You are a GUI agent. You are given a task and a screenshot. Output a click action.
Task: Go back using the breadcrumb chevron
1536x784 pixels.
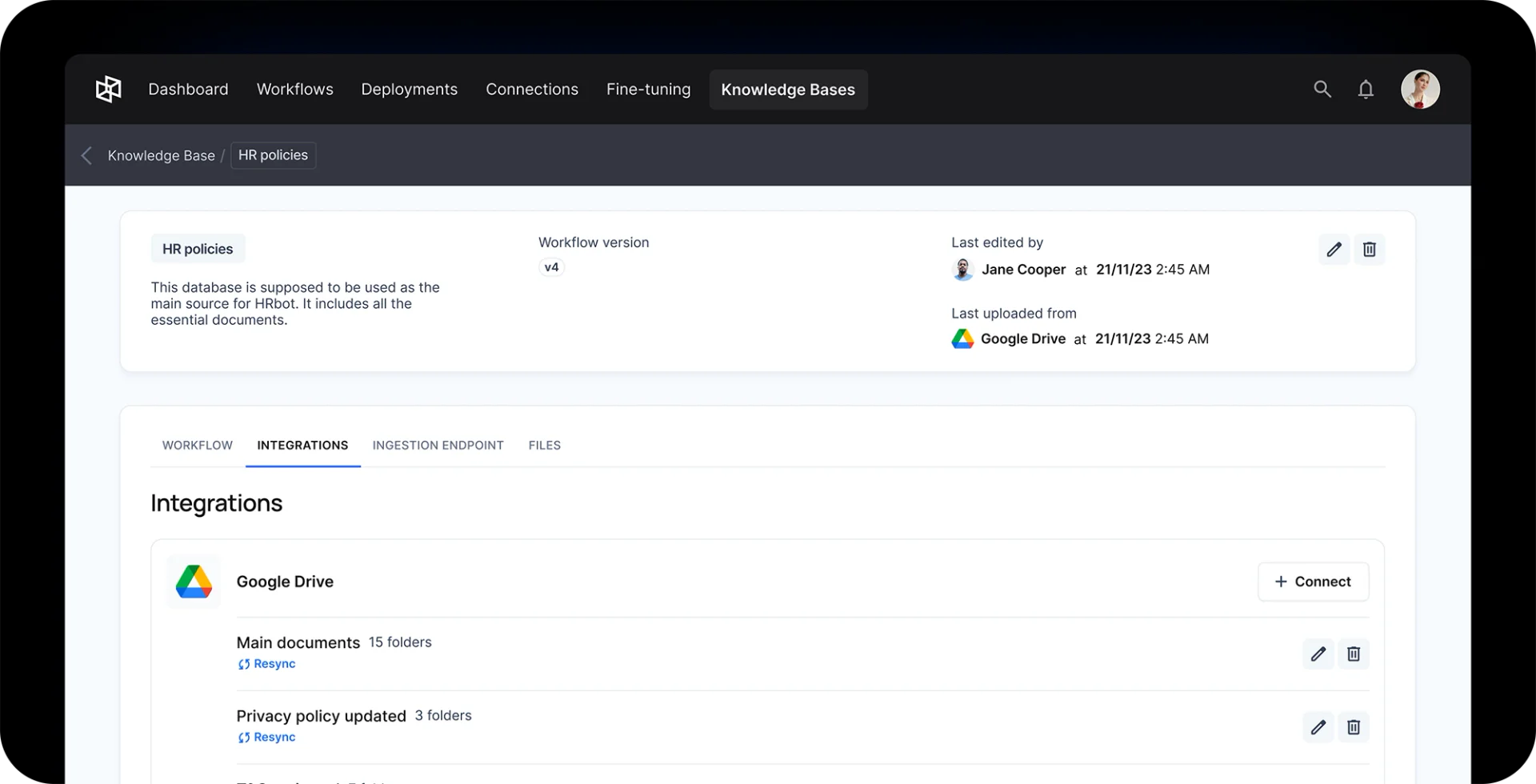point(86,155)
